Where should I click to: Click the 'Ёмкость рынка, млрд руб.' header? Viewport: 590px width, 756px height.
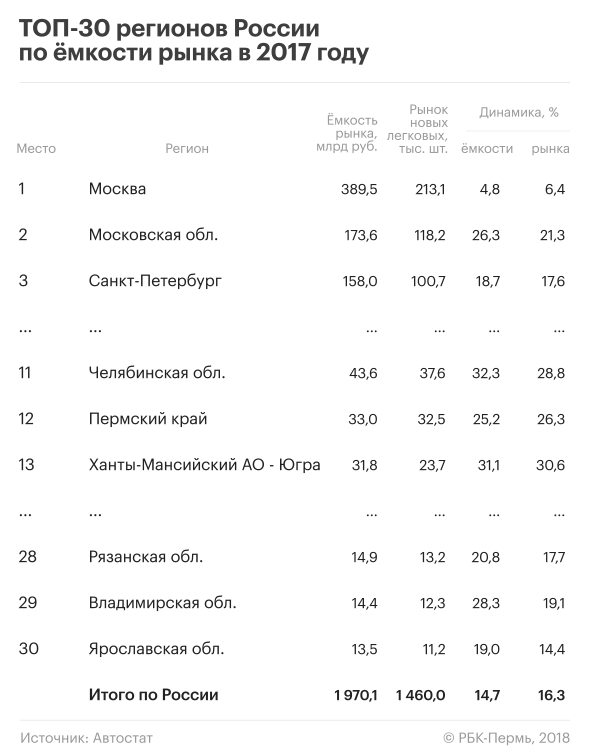(347, 133)
